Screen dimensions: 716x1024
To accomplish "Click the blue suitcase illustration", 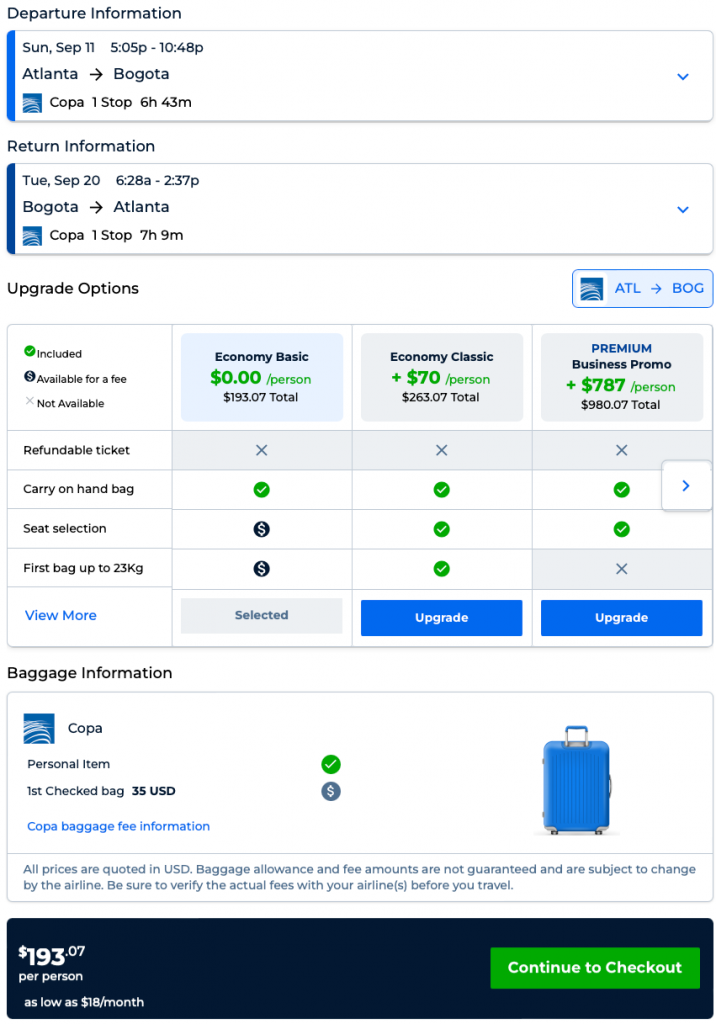I will tap(576, 780).
